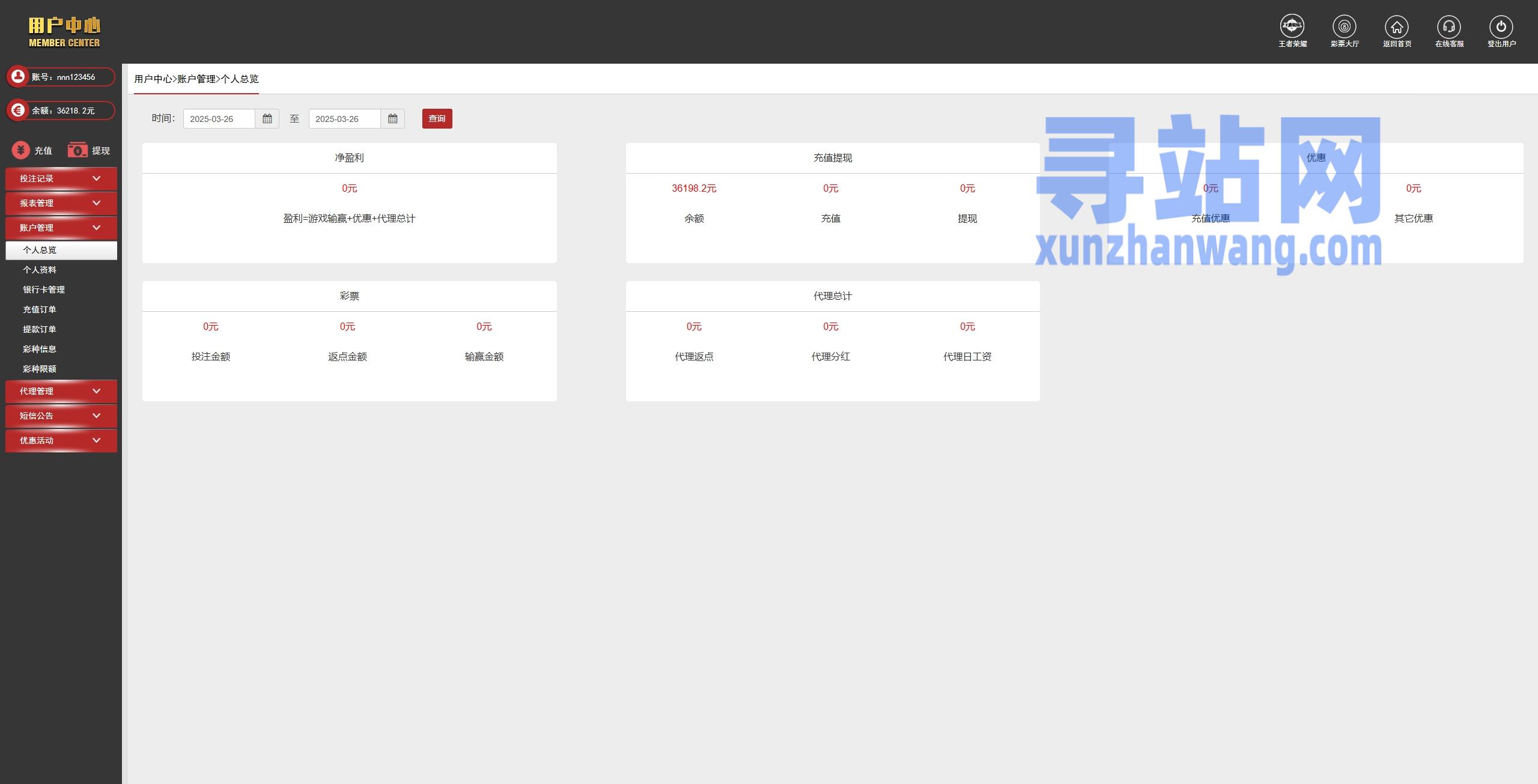Open 个人资料 in the sidebar

pos(40,270)
